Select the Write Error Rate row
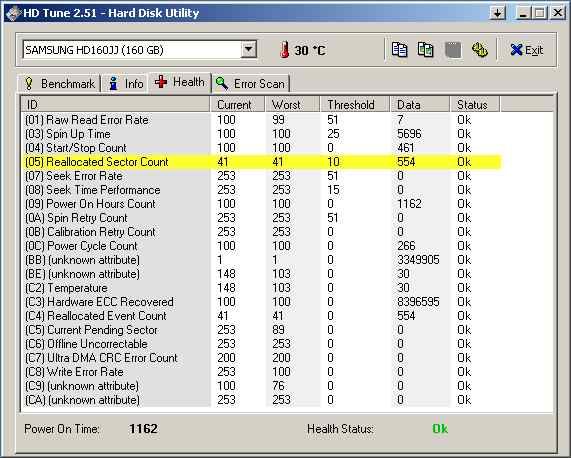The image size is (571, 458). (x=261, y=372)
